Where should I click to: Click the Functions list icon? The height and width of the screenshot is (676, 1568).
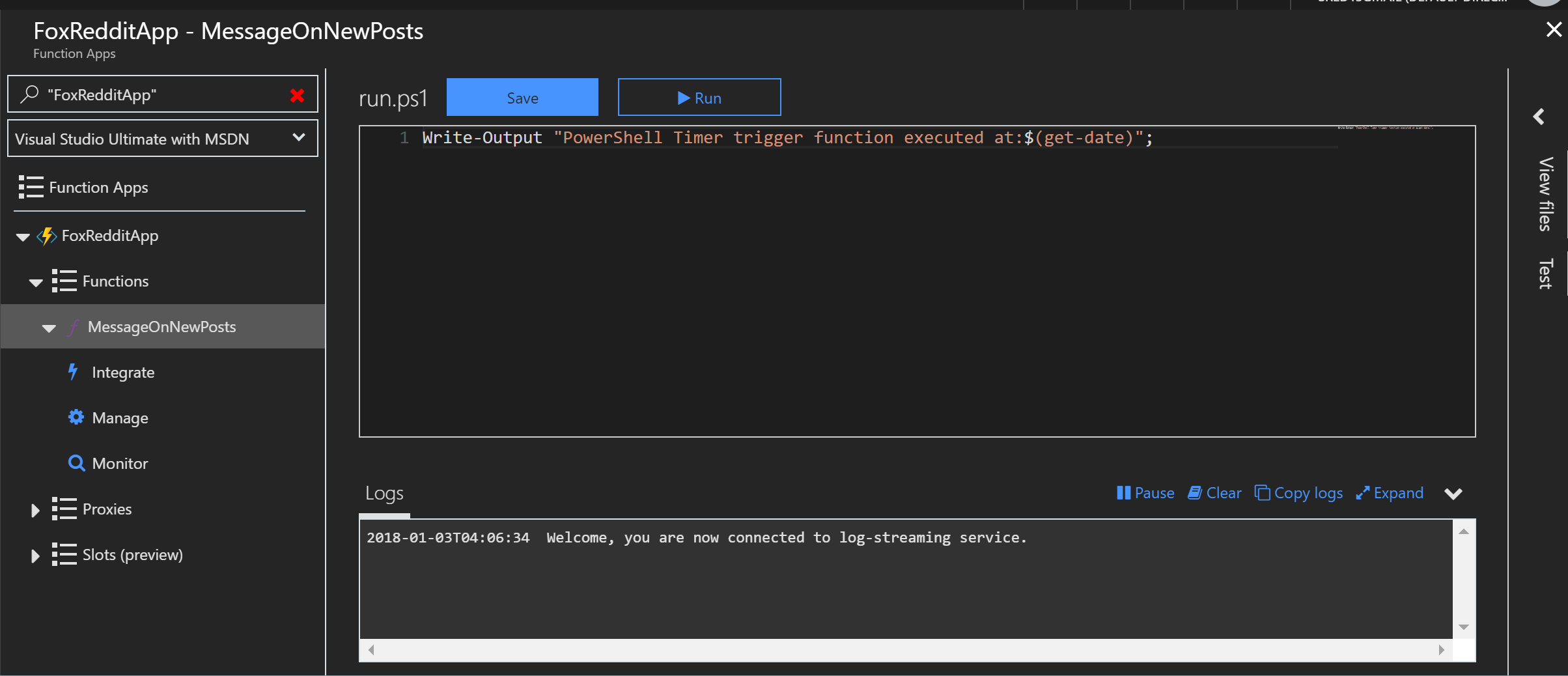point(64,281)
